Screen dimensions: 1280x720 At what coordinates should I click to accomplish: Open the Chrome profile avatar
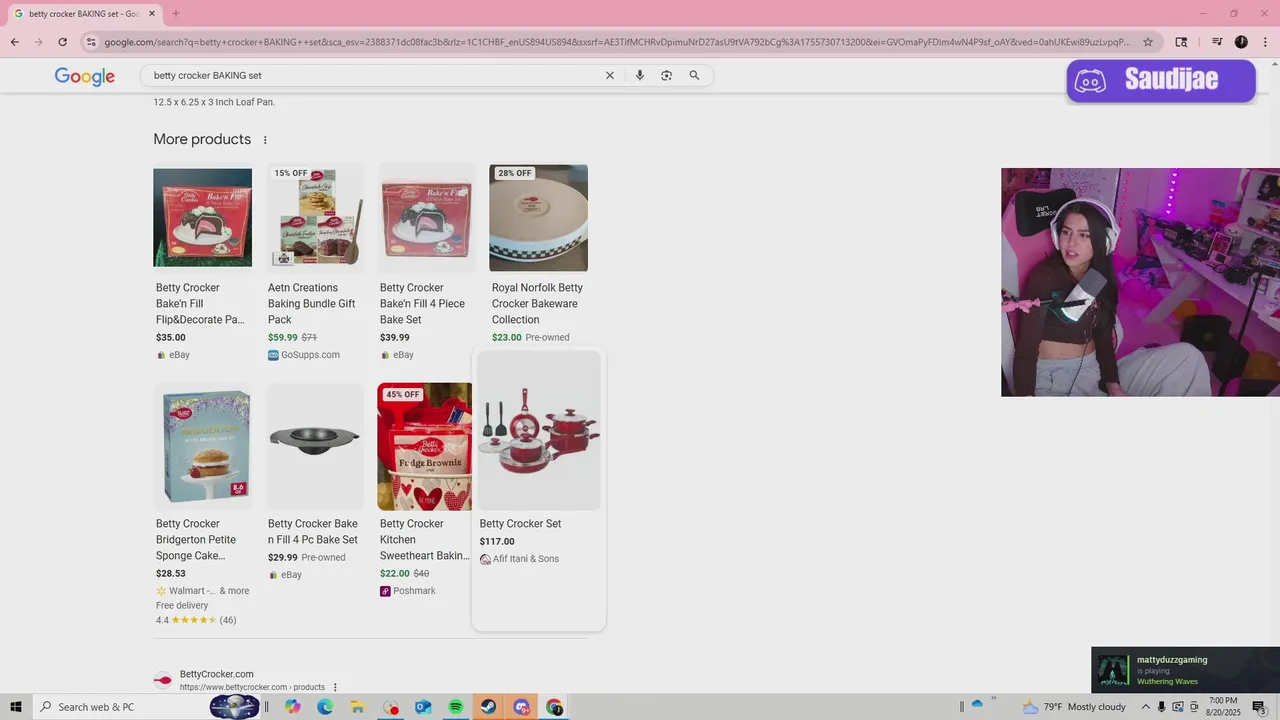tap(1241, 42)
